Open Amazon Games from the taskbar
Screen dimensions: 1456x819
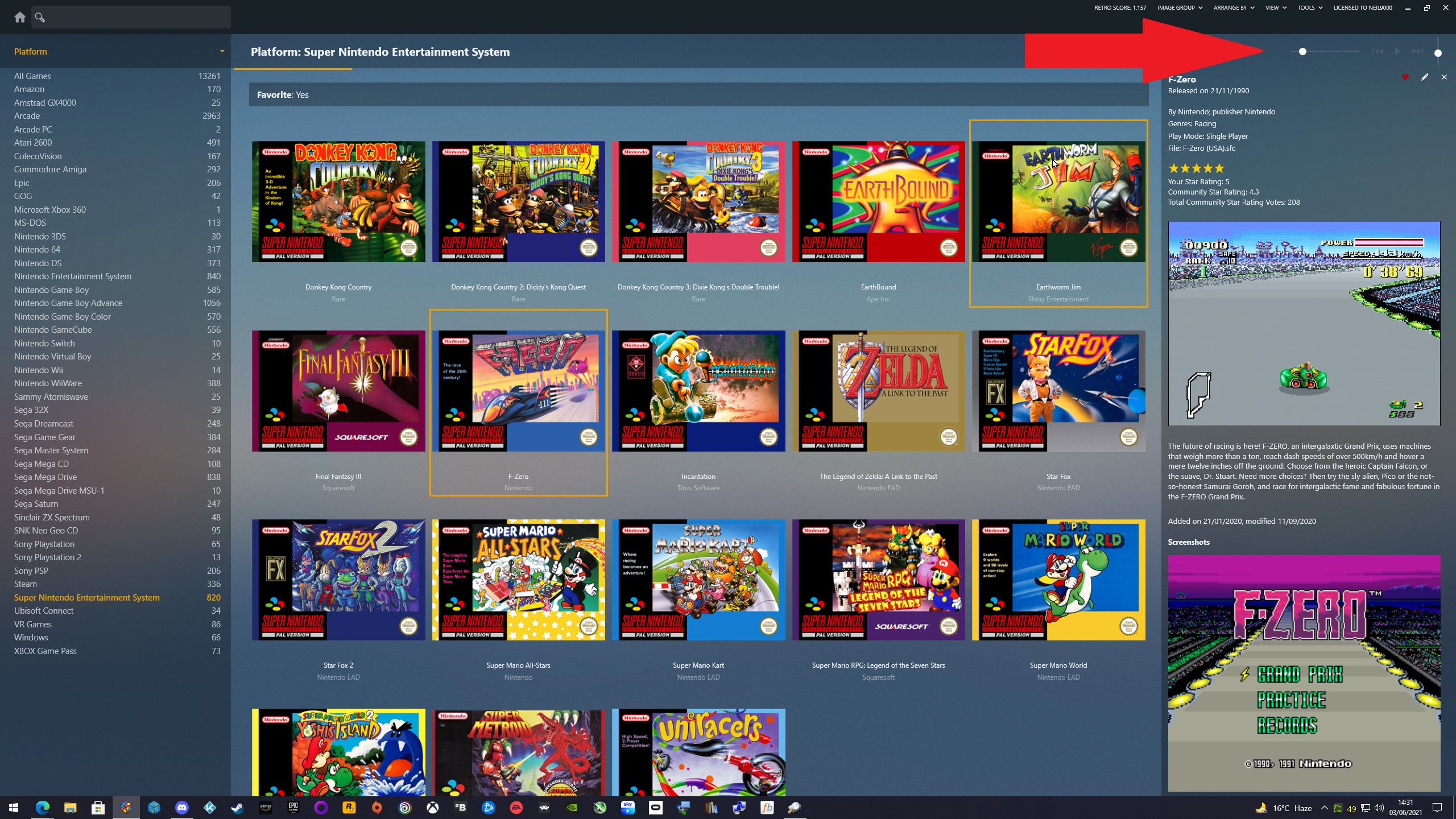point(266,808)
